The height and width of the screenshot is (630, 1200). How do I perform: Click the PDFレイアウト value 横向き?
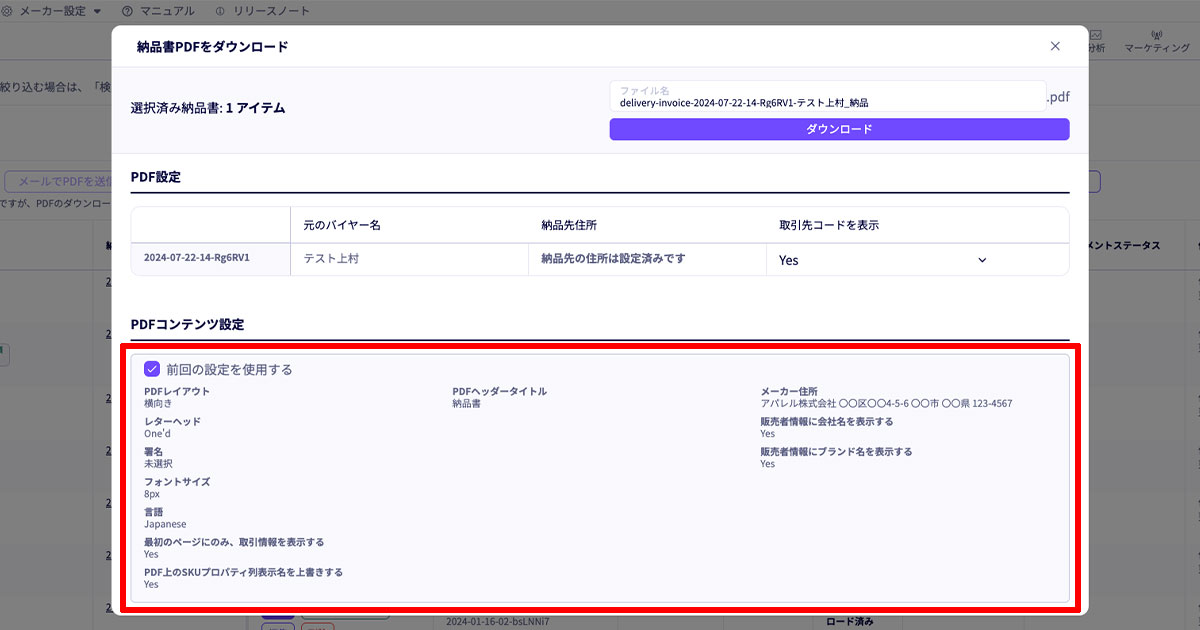158,404
